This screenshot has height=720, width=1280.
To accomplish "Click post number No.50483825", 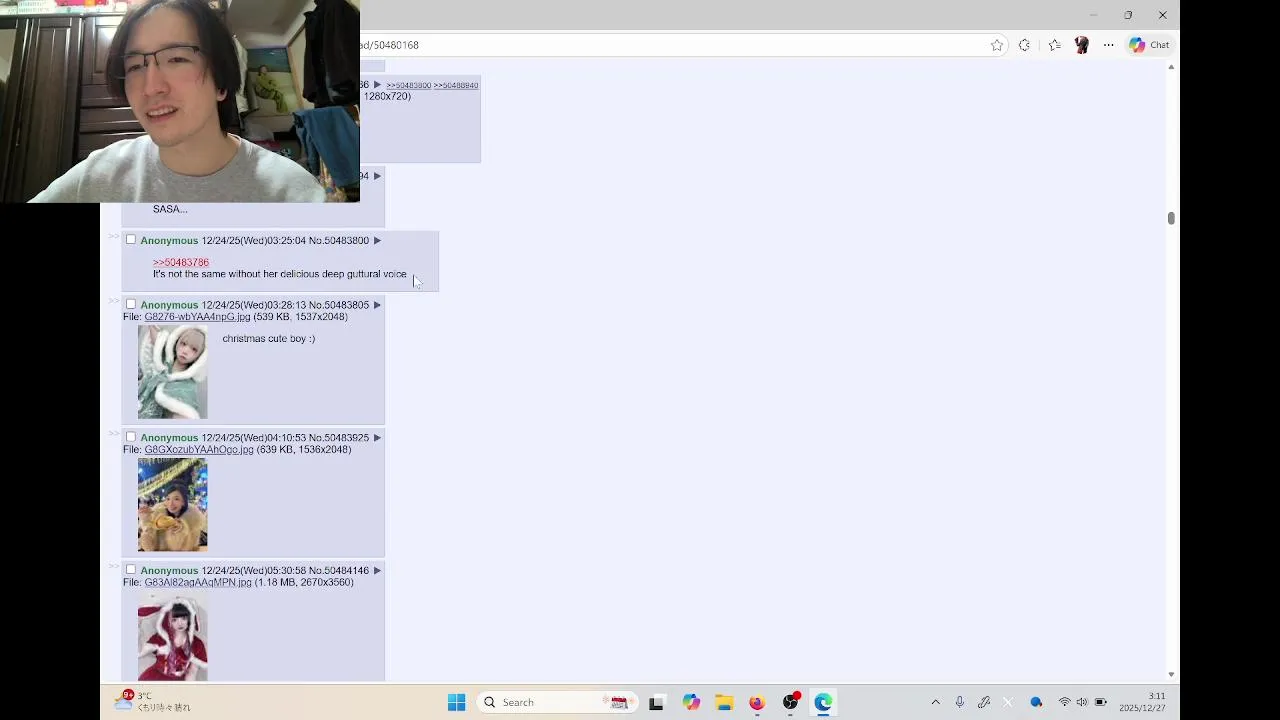I will click(339, 438).
